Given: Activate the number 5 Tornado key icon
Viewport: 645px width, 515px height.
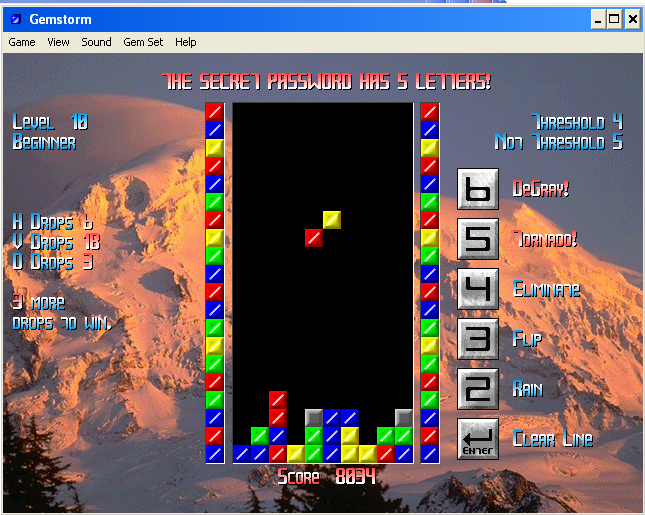Looking at the screenshot, I should pyautogui.click(x=478, y=239).
